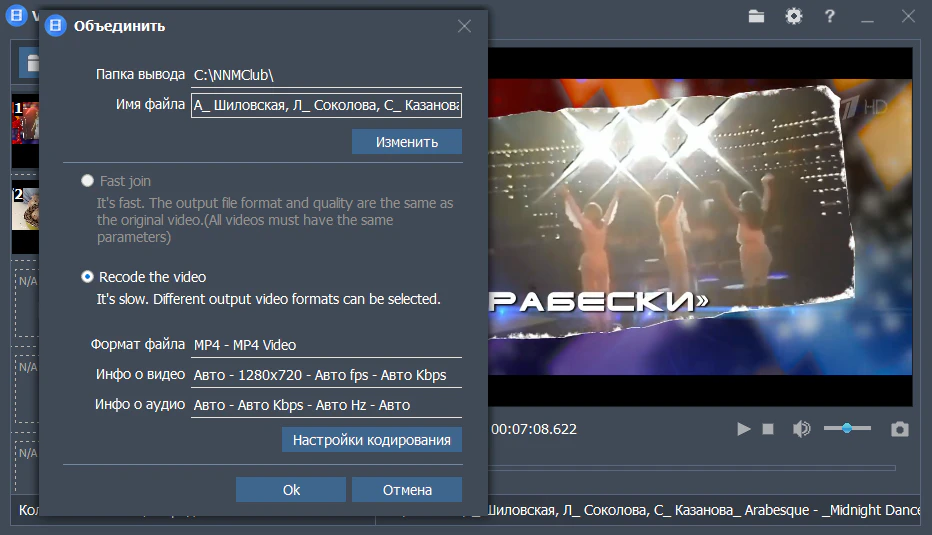Cancel the dialog with Отмена
Image resolution: width=932 pixels, height=535 pixels.
pyautogui.click(x=407, y=490)
